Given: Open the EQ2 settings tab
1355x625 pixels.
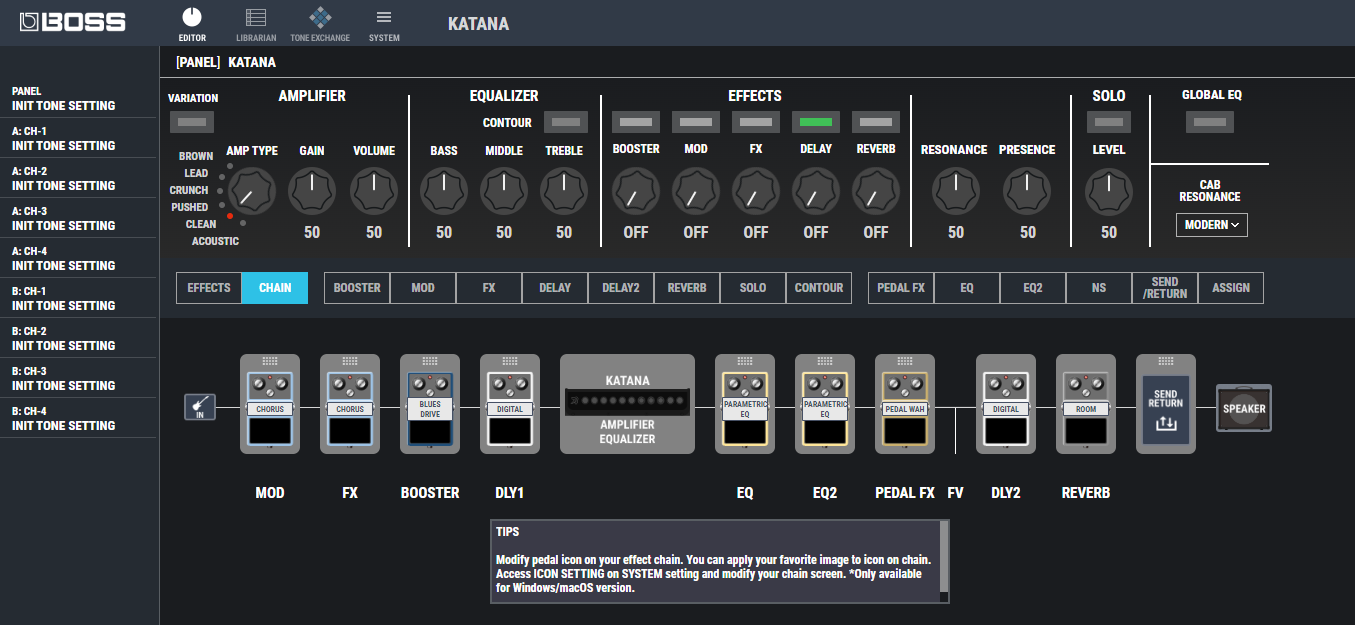Looking at the screenshot, I should click(x=1033, y=288).
